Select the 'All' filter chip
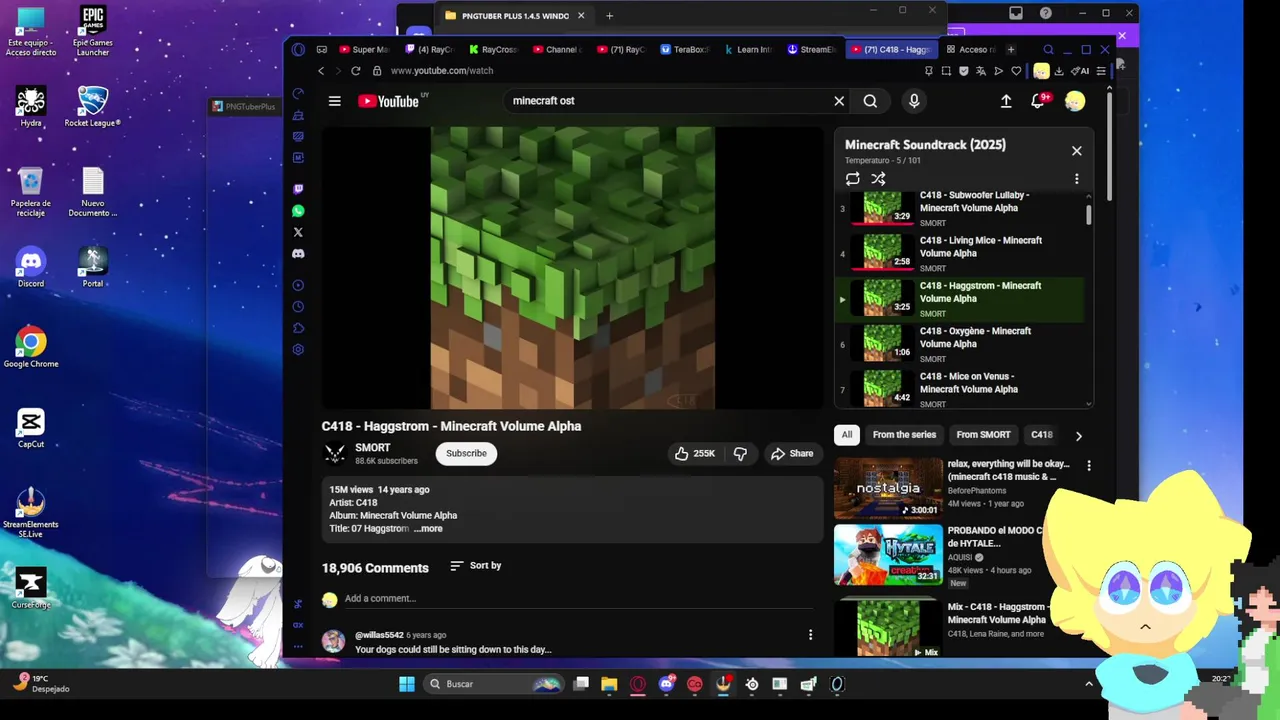The image size is (1280, 720). tap(847, 435)
